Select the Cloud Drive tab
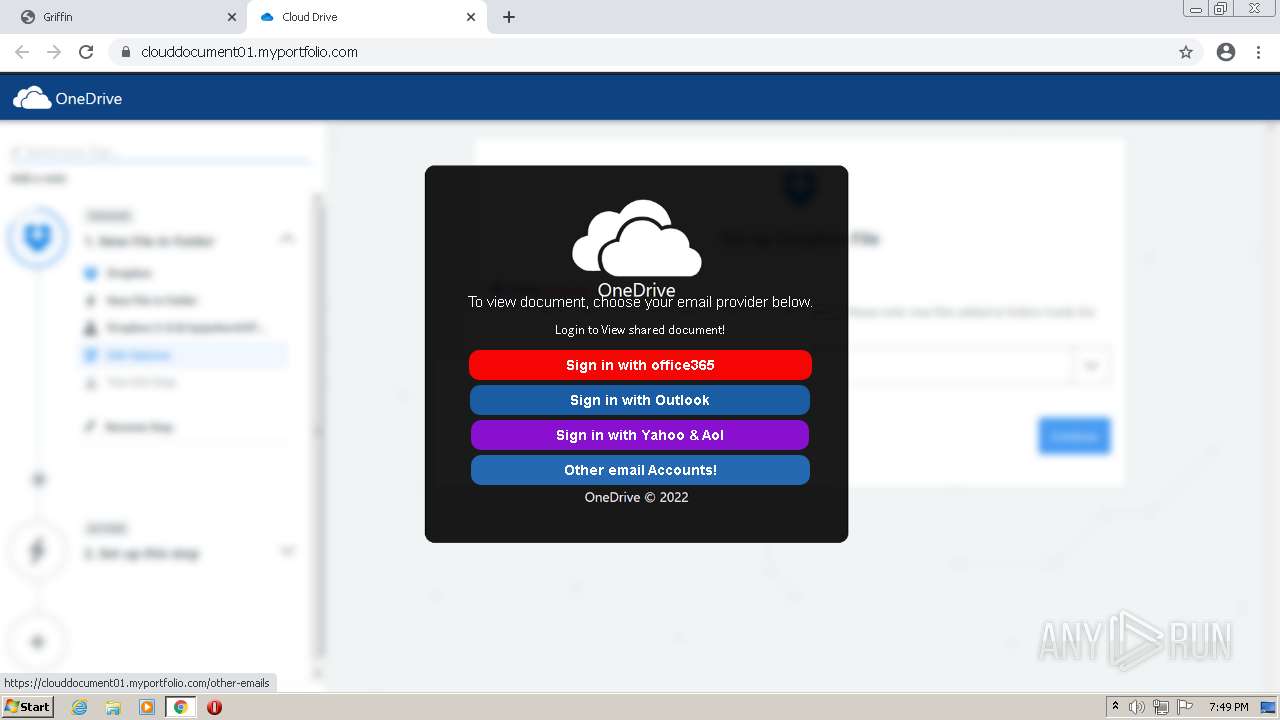1280x720 pixels. click(x=365, y=17)
